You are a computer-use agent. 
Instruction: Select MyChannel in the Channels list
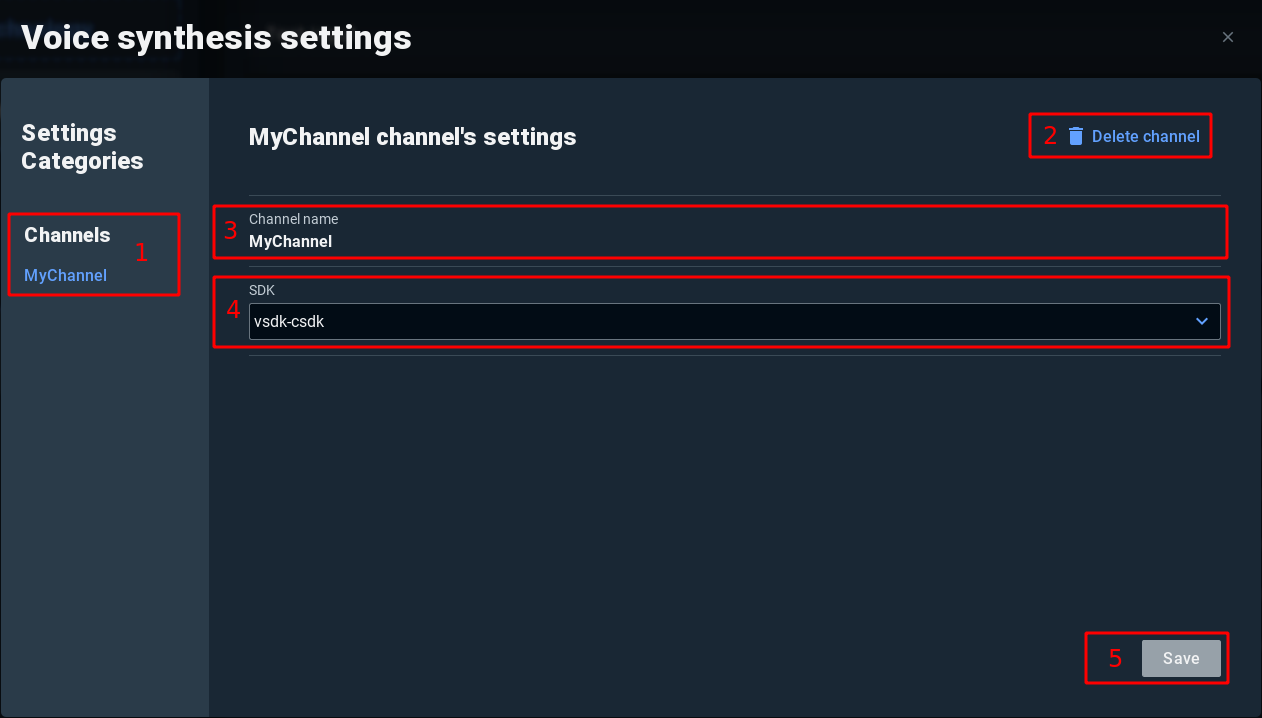click(65, 275)
